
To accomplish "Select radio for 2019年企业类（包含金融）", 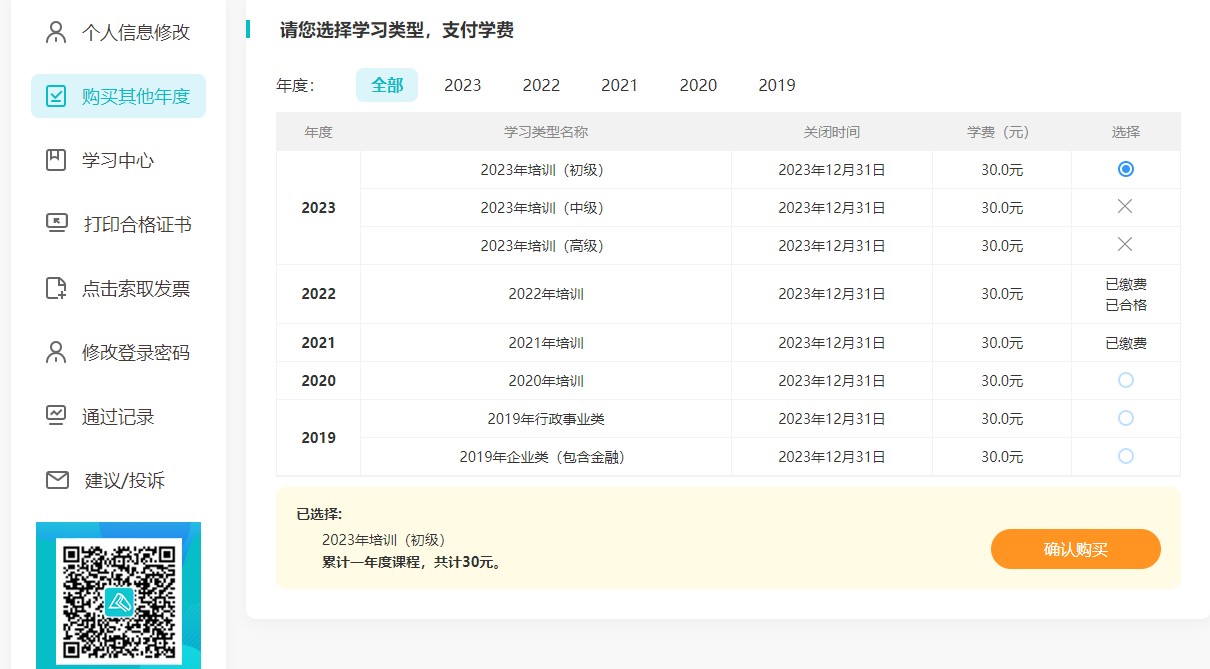I will tap(1126, 456).
